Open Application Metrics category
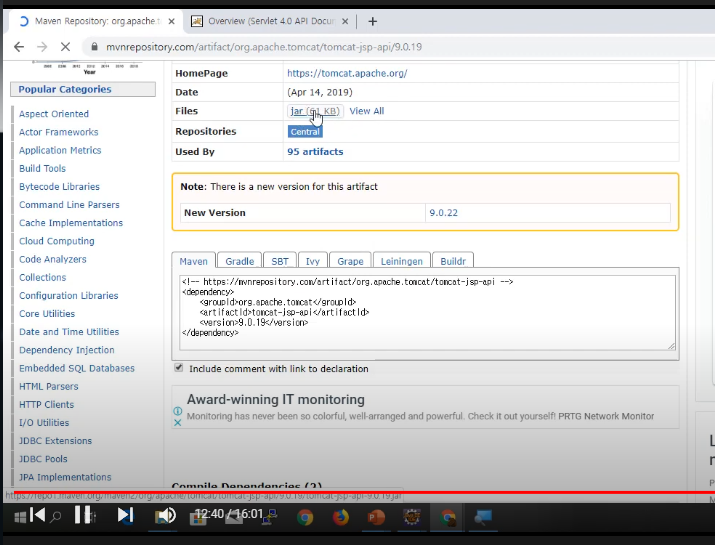This screenshot has width=715, height=545. pyautogui.click(x=60, y=150)
